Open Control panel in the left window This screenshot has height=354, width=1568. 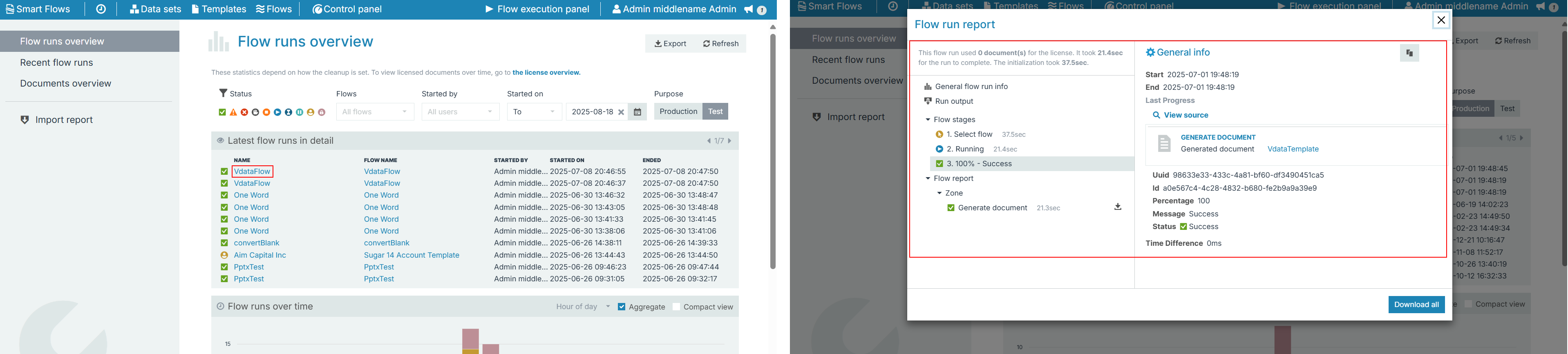point(347,9)
